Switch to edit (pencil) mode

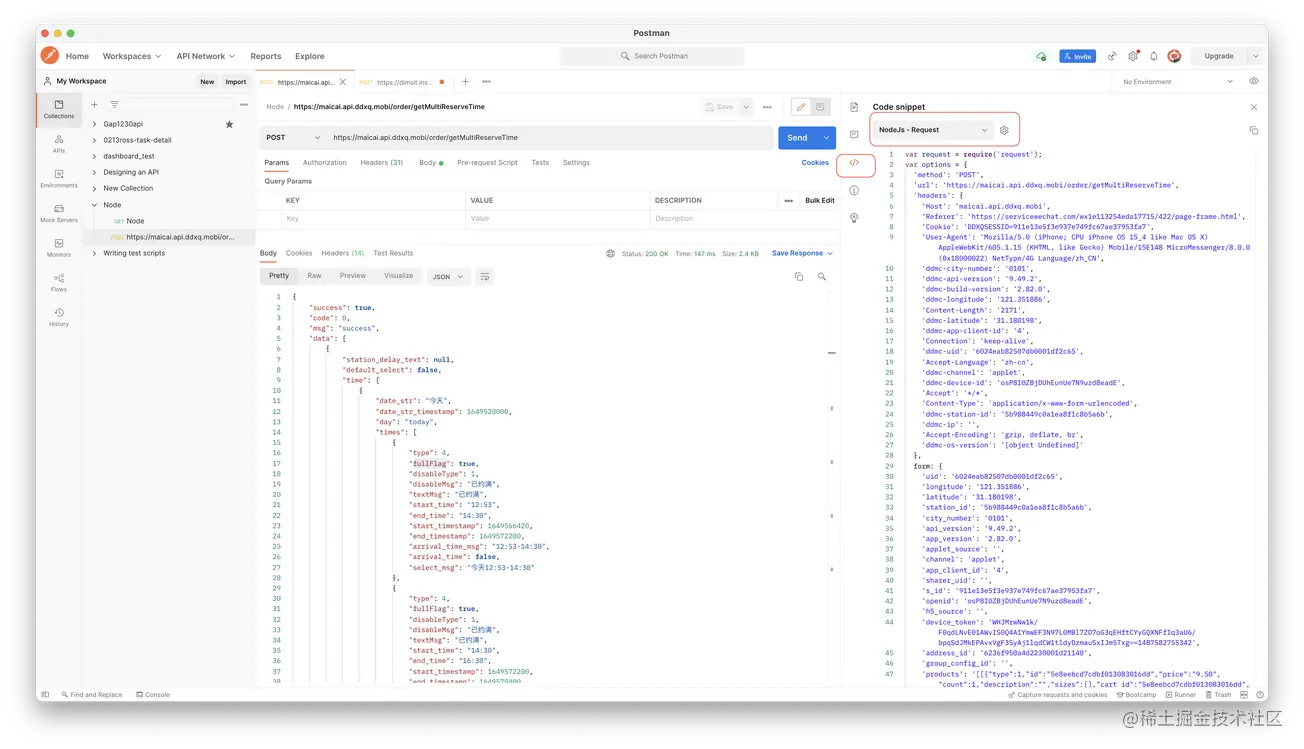point(801,107)
